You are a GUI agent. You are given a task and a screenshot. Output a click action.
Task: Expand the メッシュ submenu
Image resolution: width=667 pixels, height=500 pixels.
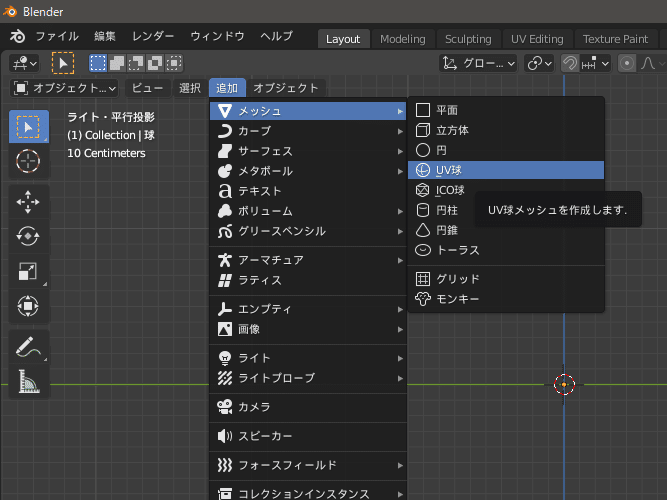coord(308,111)
